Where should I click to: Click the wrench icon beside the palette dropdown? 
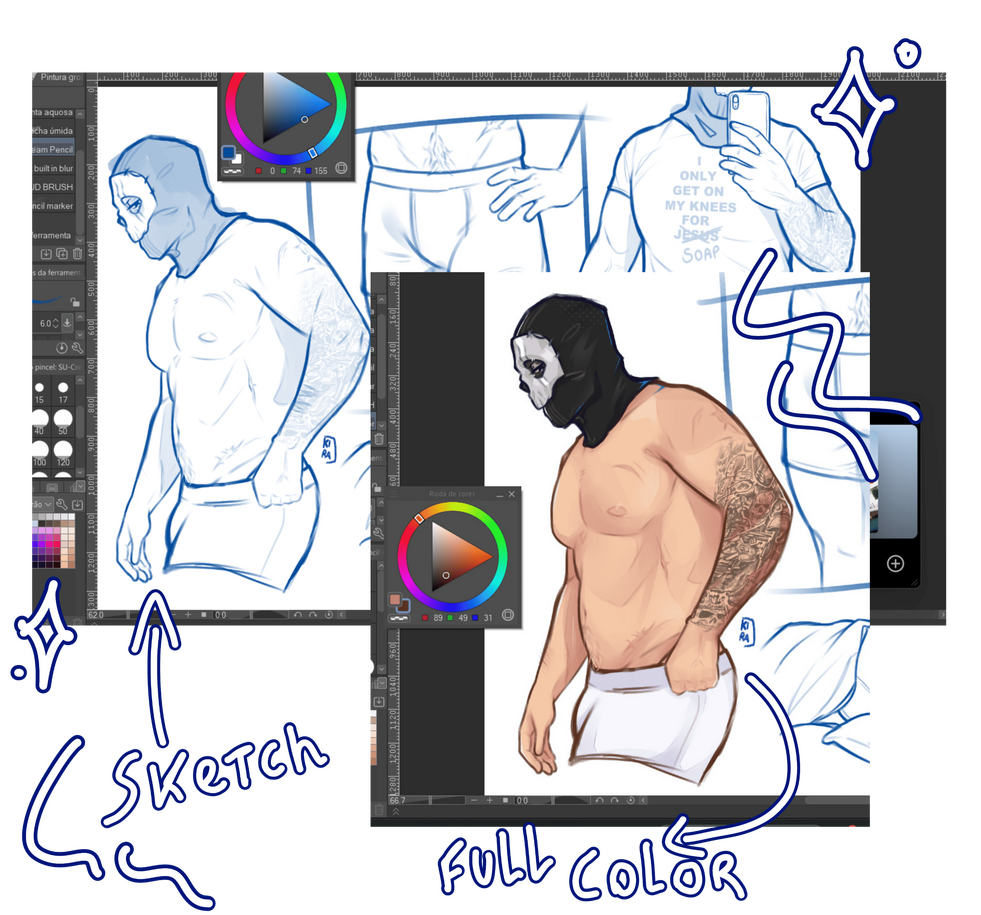tap(62, 505)
